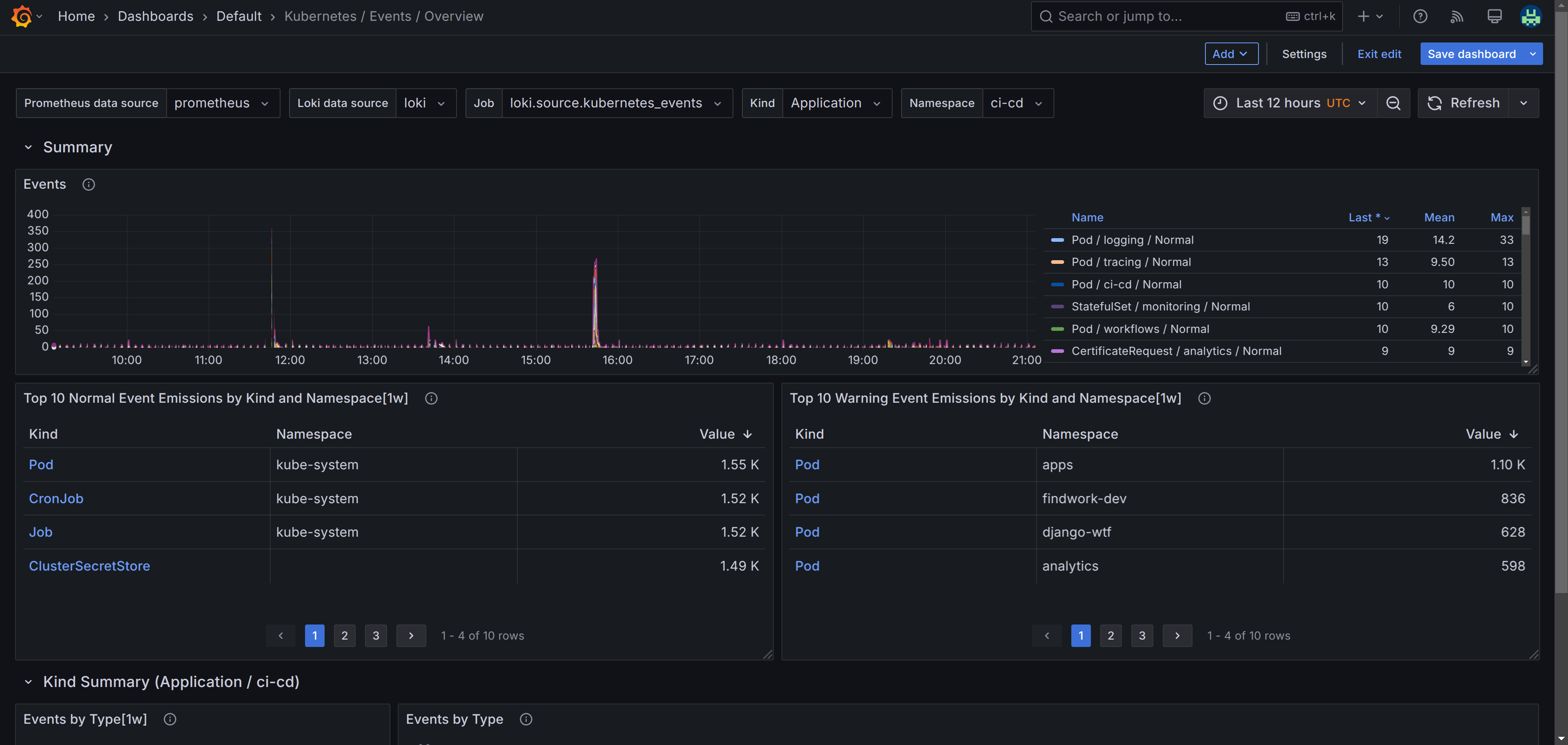Screen dimensions: 1568x745
Task: Open the help question mark icon
Action: pos(1420,16)
